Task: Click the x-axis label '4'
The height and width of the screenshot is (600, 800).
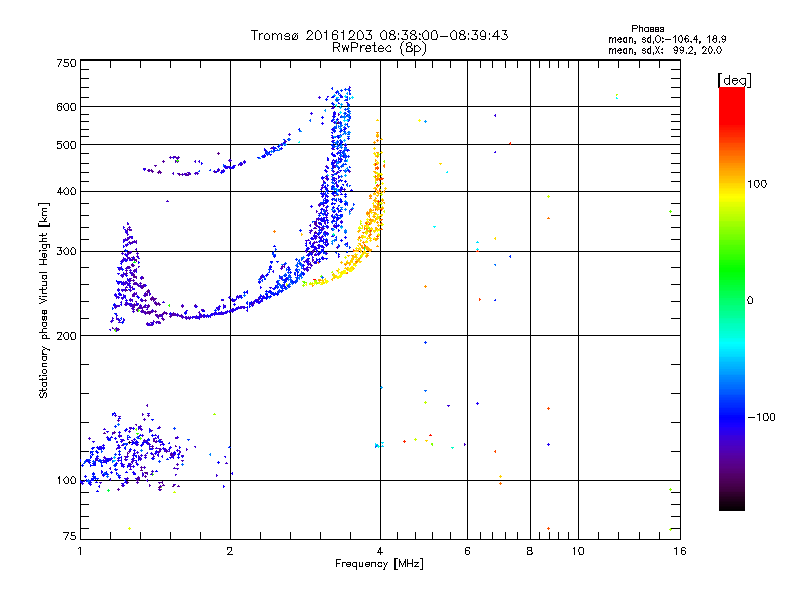Action: [x=380, y=551]
